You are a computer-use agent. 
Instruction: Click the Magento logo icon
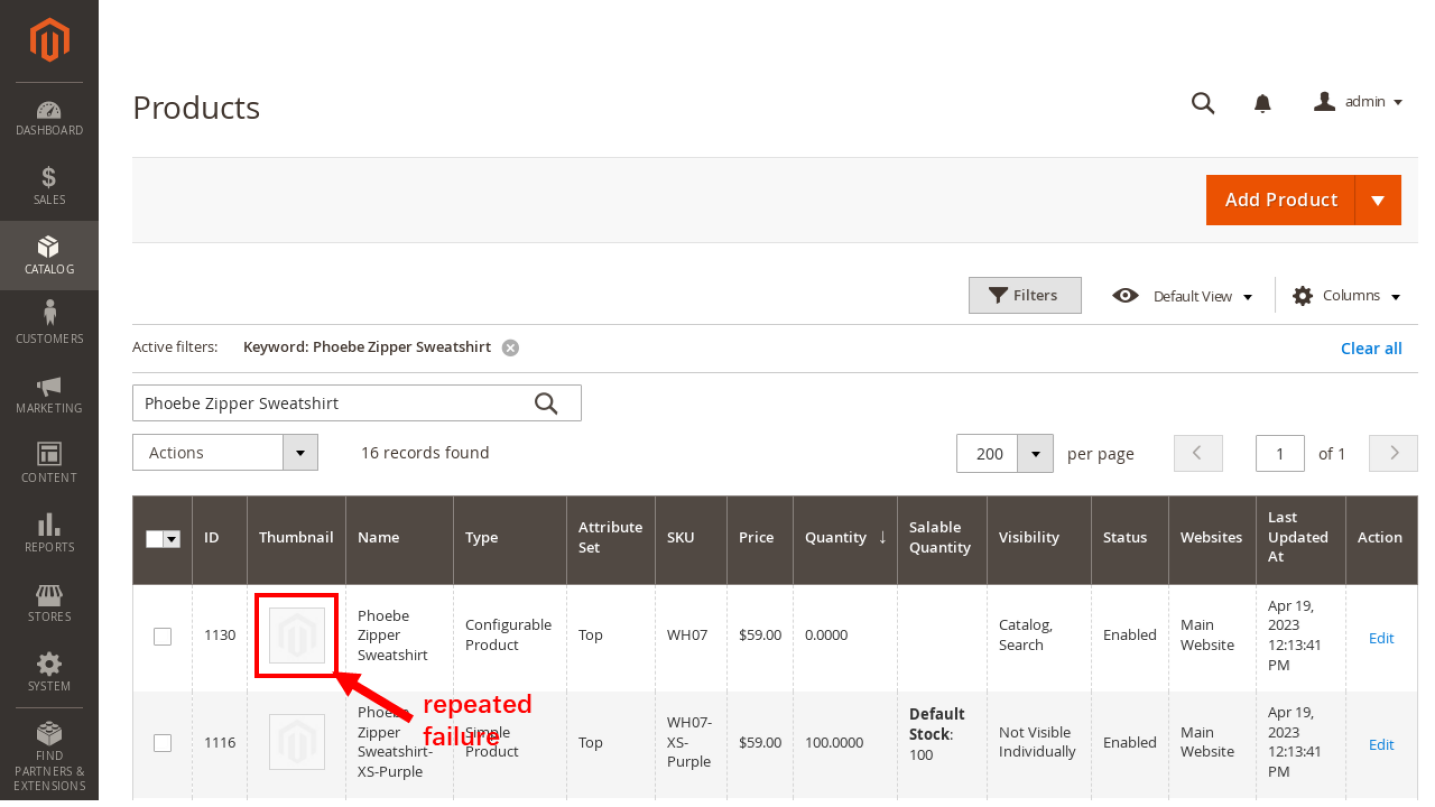click(x=49, y=41)
